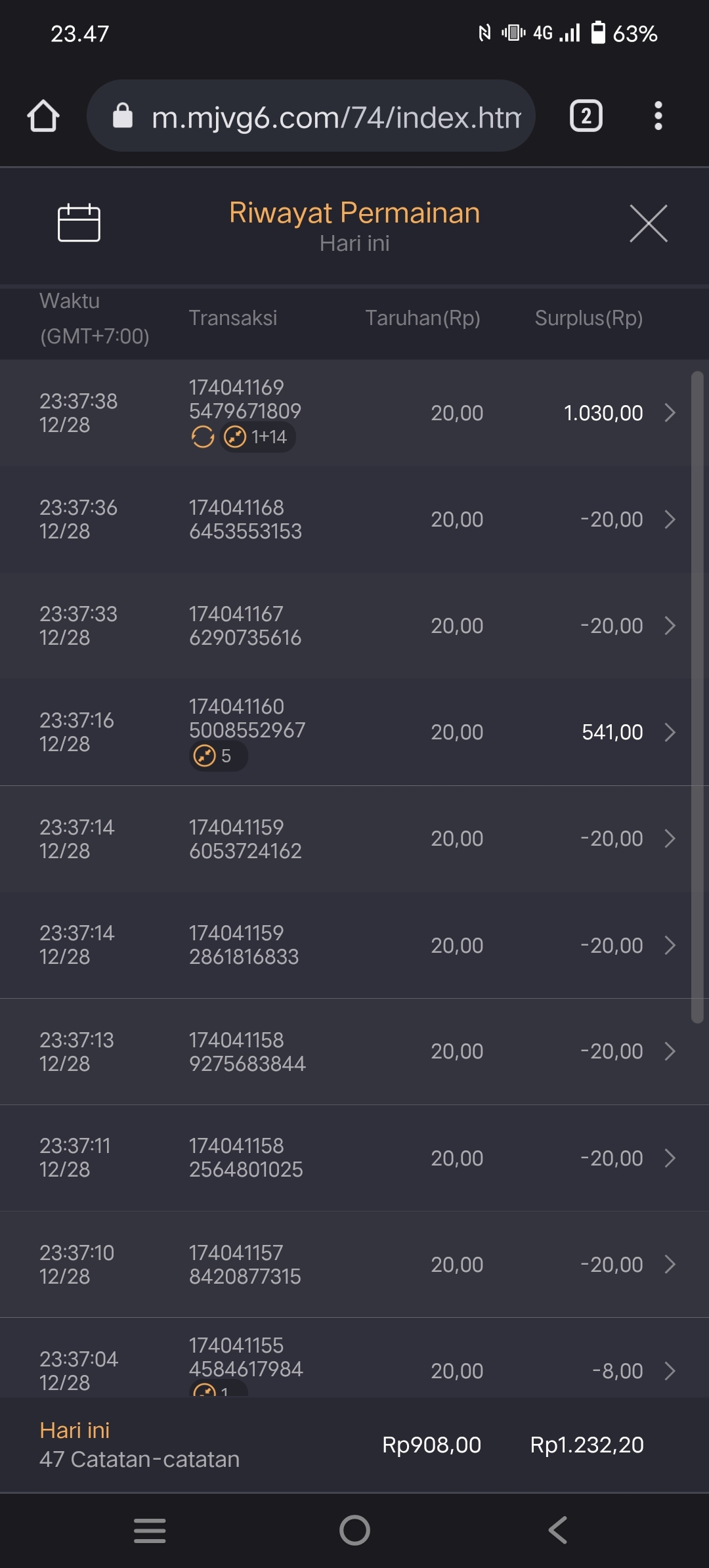
Task: Expand the -8,00 surplus row chevron
Action: (670, 1371)
